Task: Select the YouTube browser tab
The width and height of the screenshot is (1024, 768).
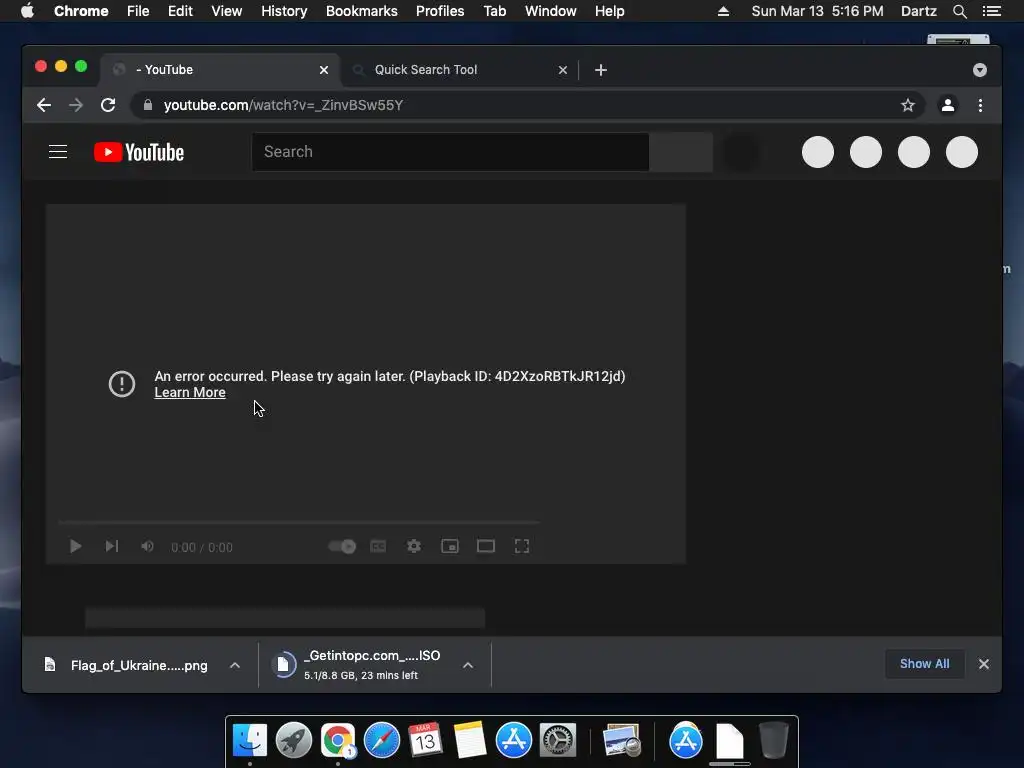Action: (220, 70)
